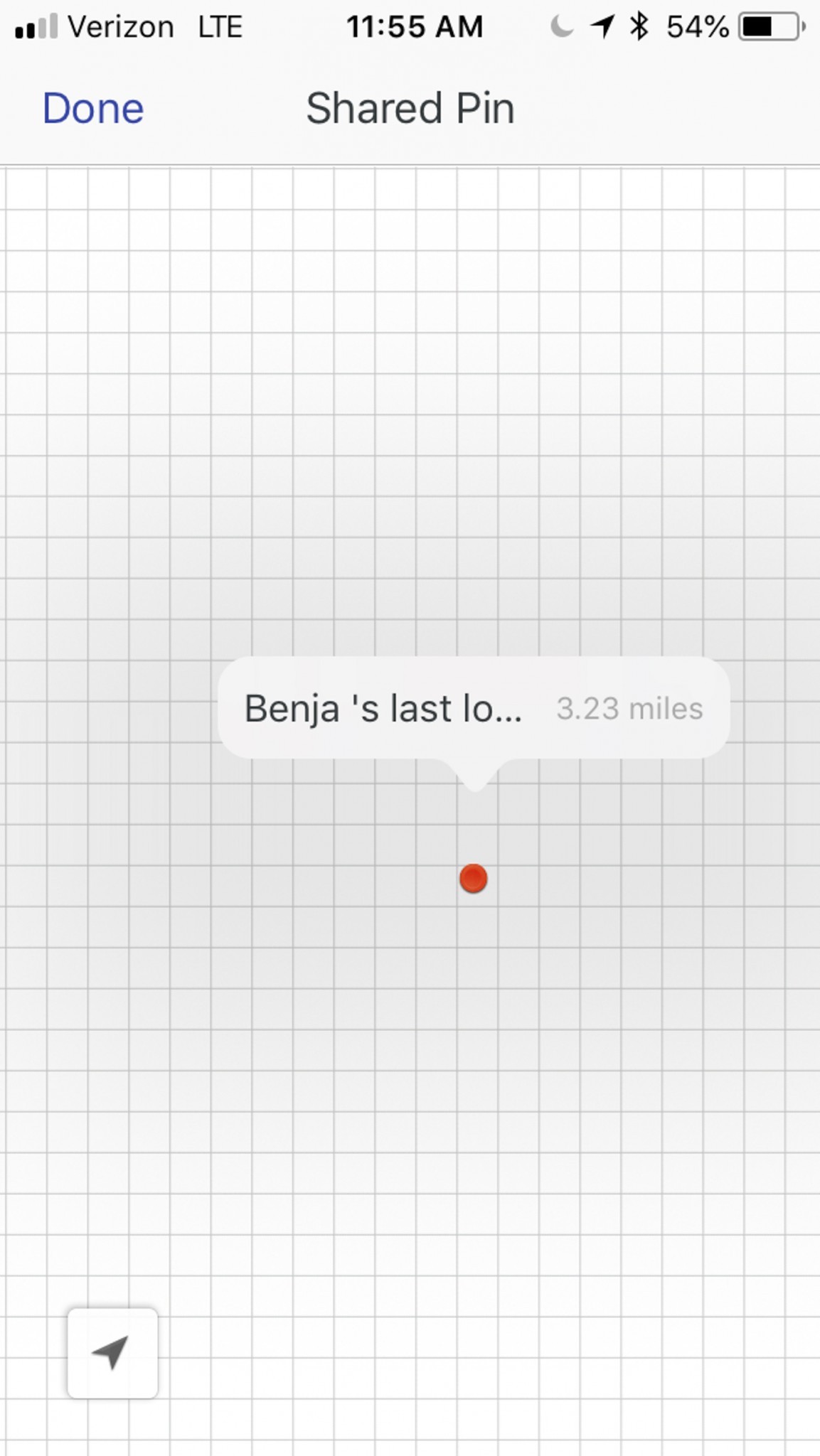Center map with current location arrow button
The height and width of the screenshot is (1456, 820).
pyautogui.click(x=112, y=1353)
